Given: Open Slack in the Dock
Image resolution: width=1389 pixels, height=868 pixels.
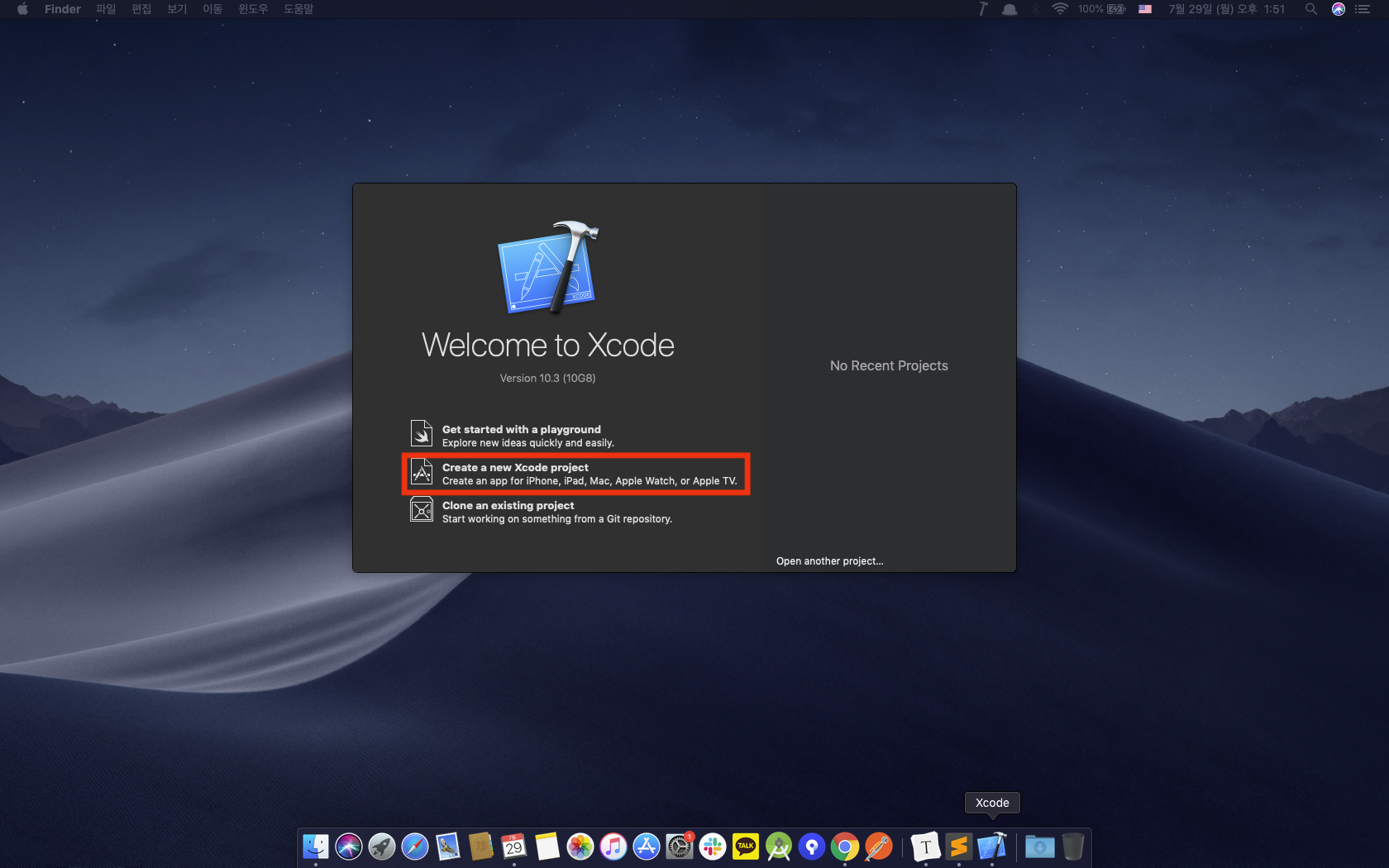Looking at the screenshot, I should tap(713, 847).
